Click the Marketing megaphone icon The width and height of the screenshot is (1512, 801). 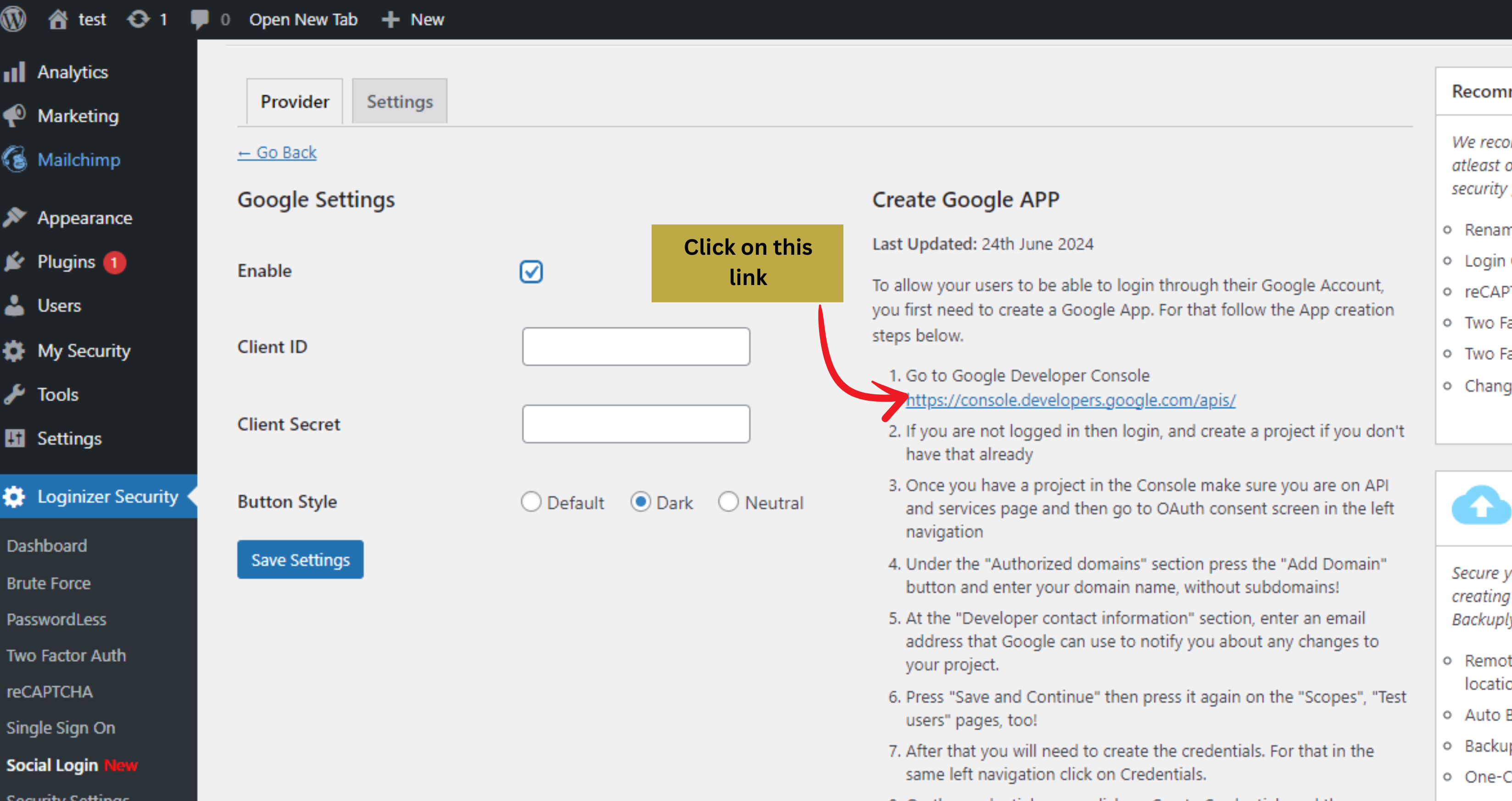tap(14, 116)
